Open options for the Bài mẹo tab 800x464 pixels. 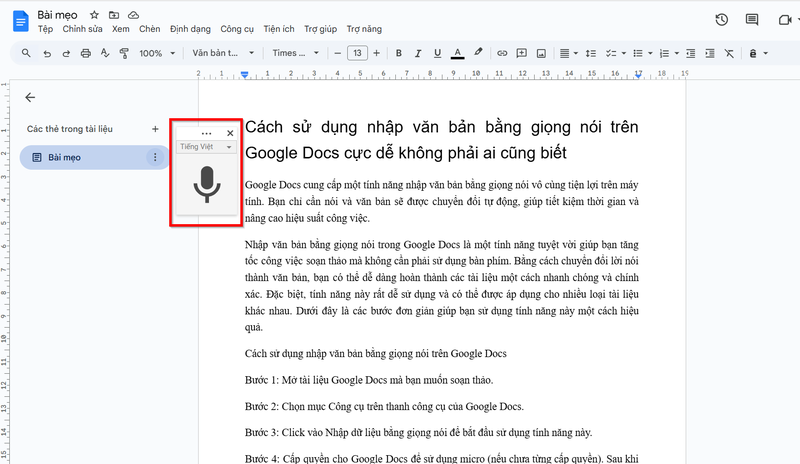[155, 157]
